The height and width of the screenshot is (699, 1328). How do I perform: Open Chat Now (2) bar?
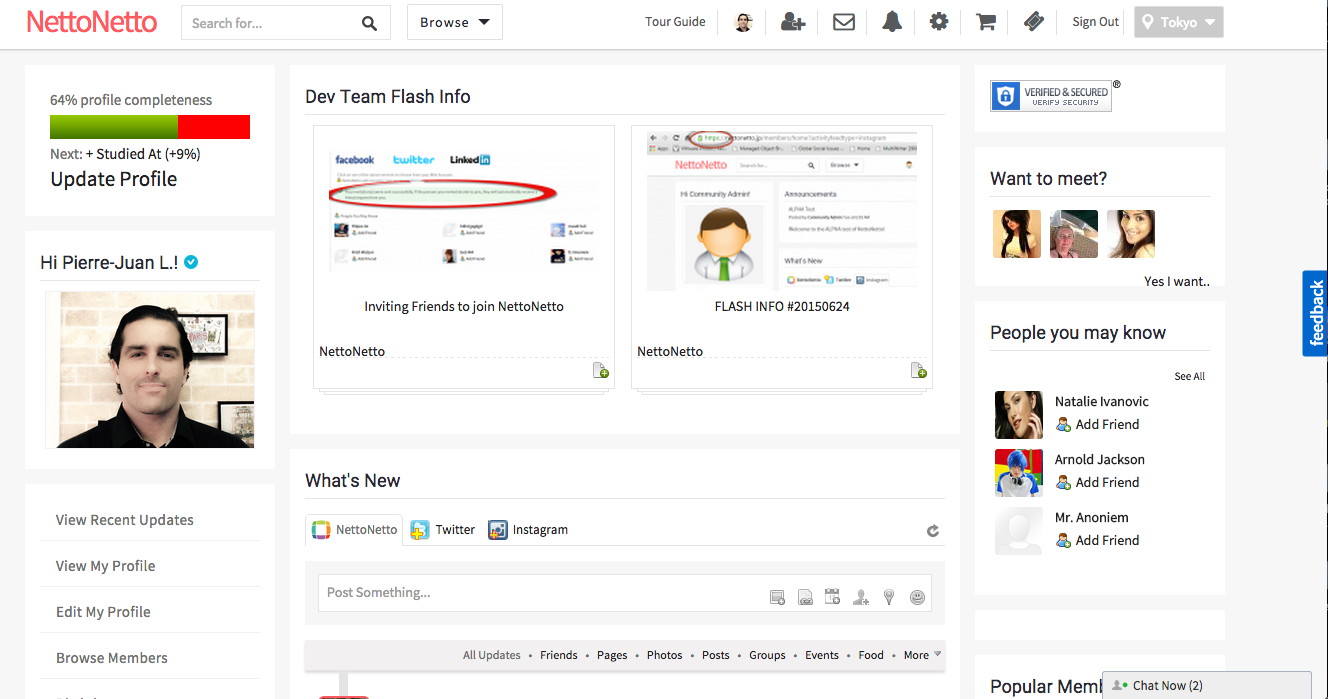click(1207, 685)
